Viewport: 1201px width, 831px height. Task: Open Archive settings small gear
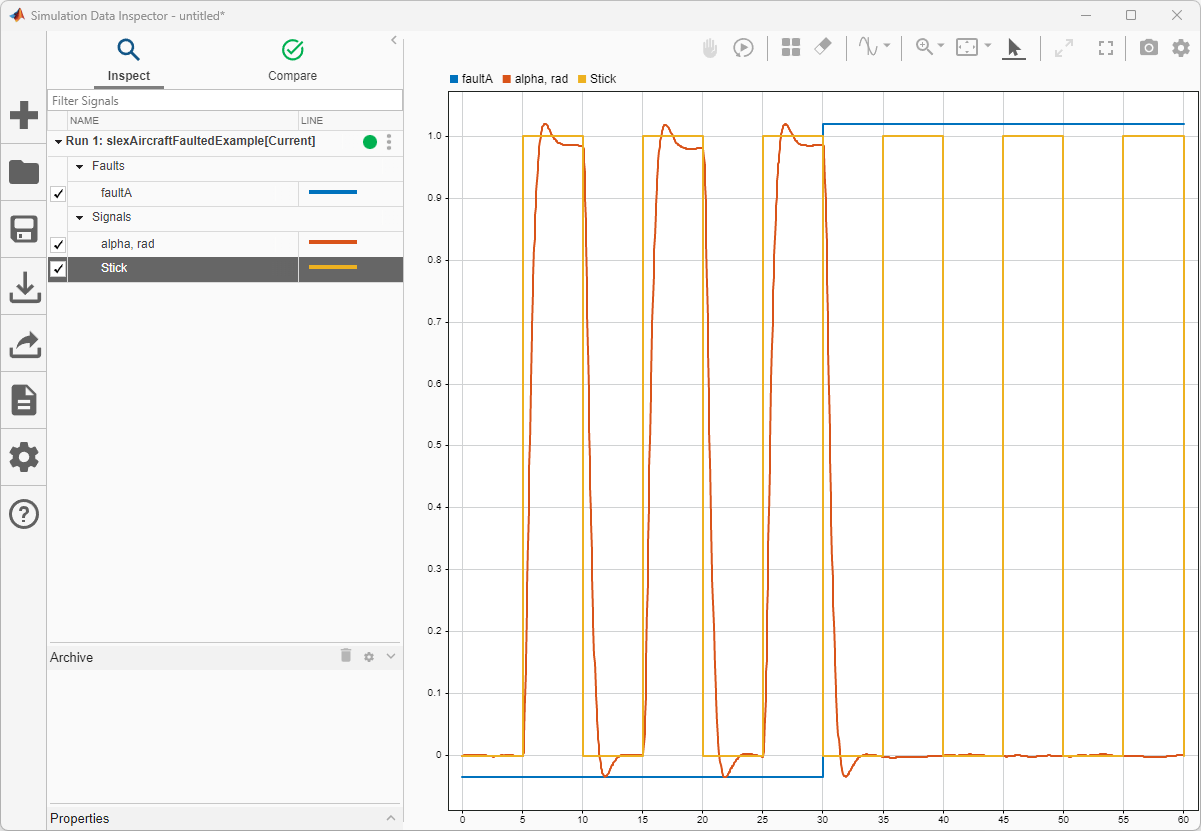click(369, 657)
